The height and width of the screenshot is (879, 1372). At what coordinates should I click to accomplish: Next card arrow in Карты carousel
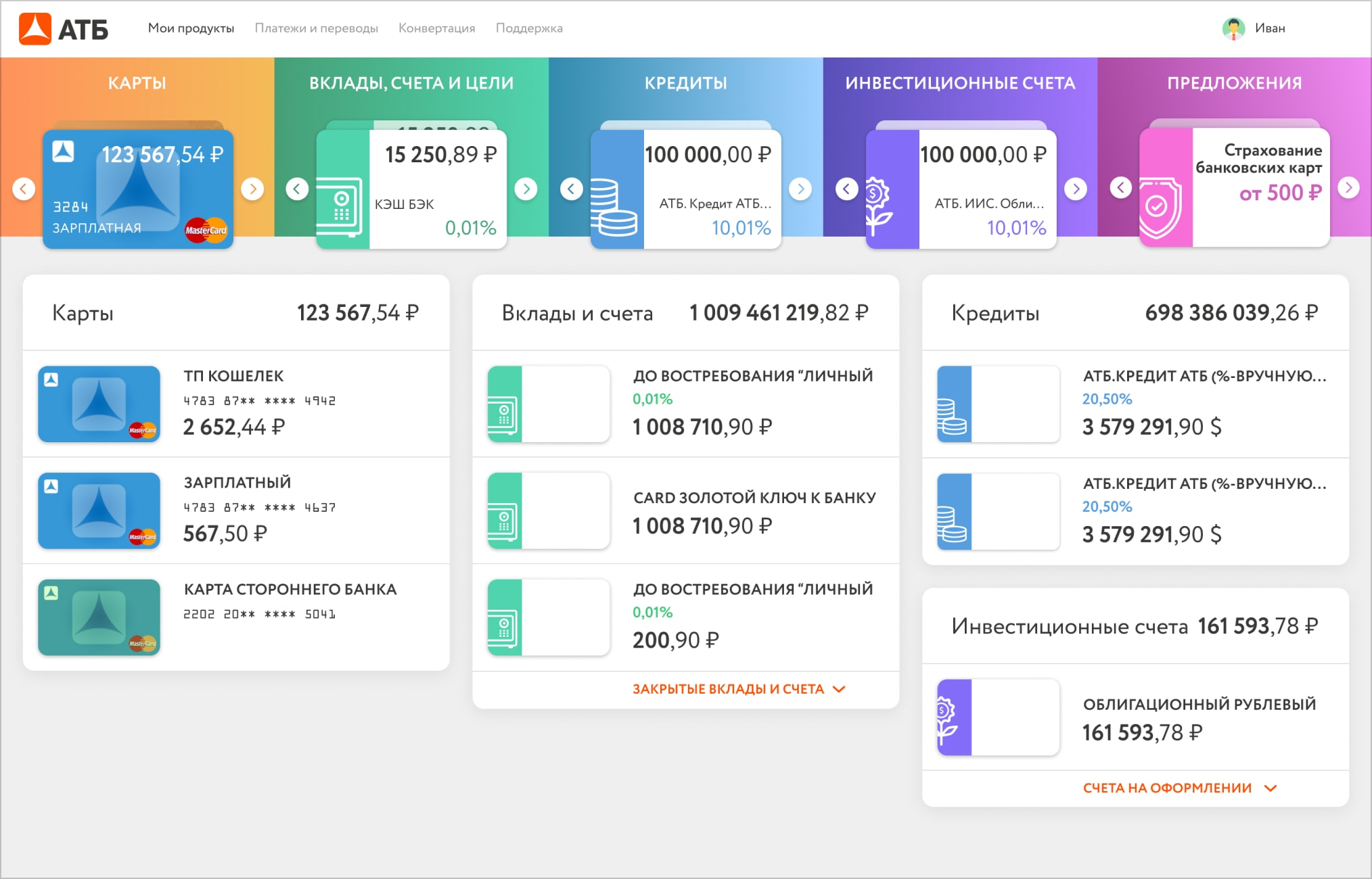252,189
